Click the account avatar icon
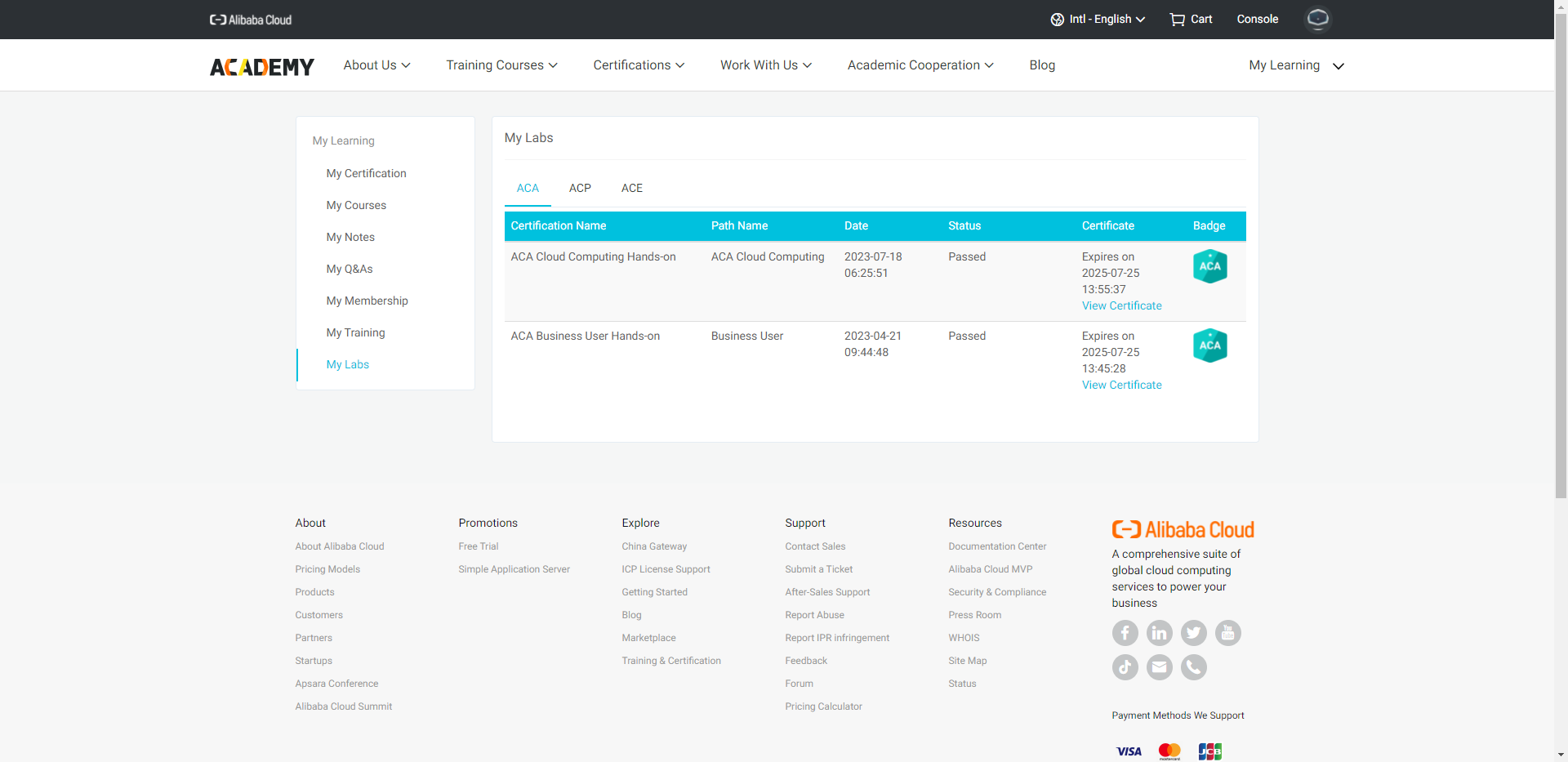Screen dimensions: 1568x762 pos(1316,19)
